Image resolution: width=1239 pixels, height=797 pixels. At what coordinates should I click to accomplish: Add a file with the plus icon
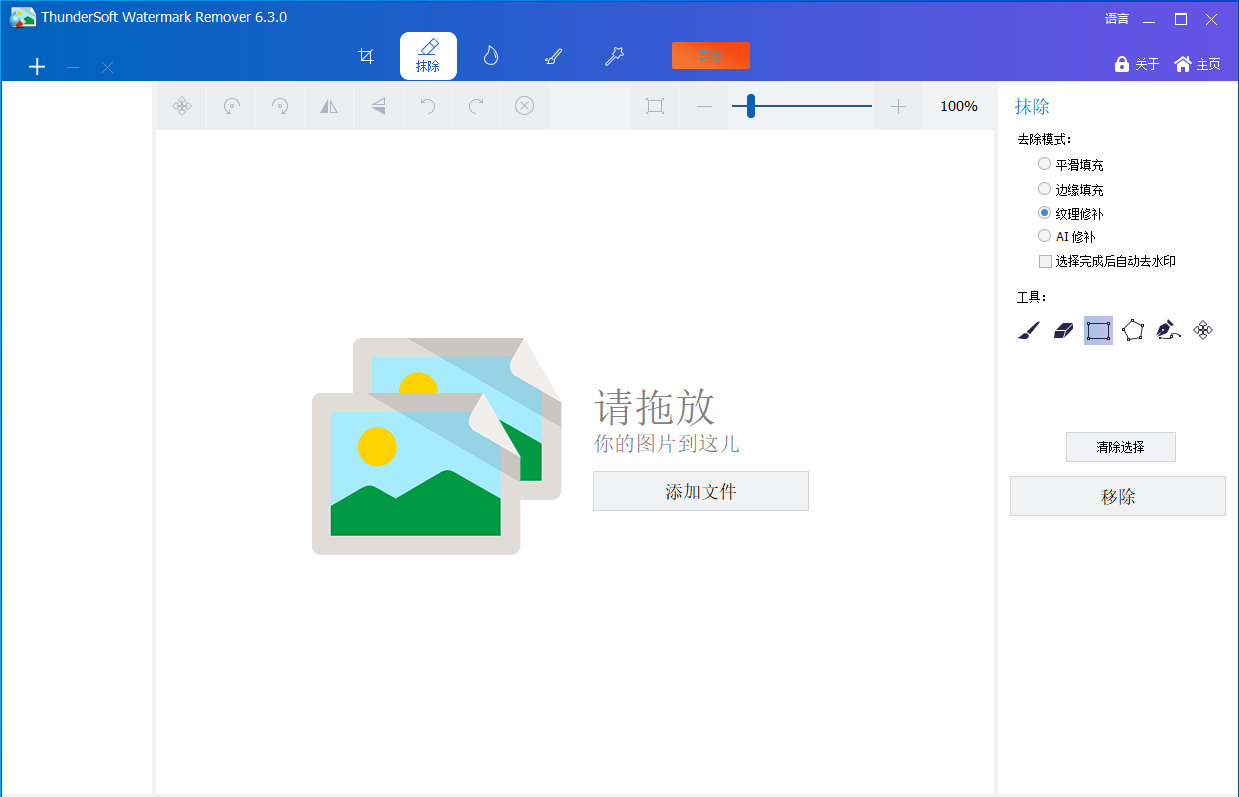click(x=37, y=67)
